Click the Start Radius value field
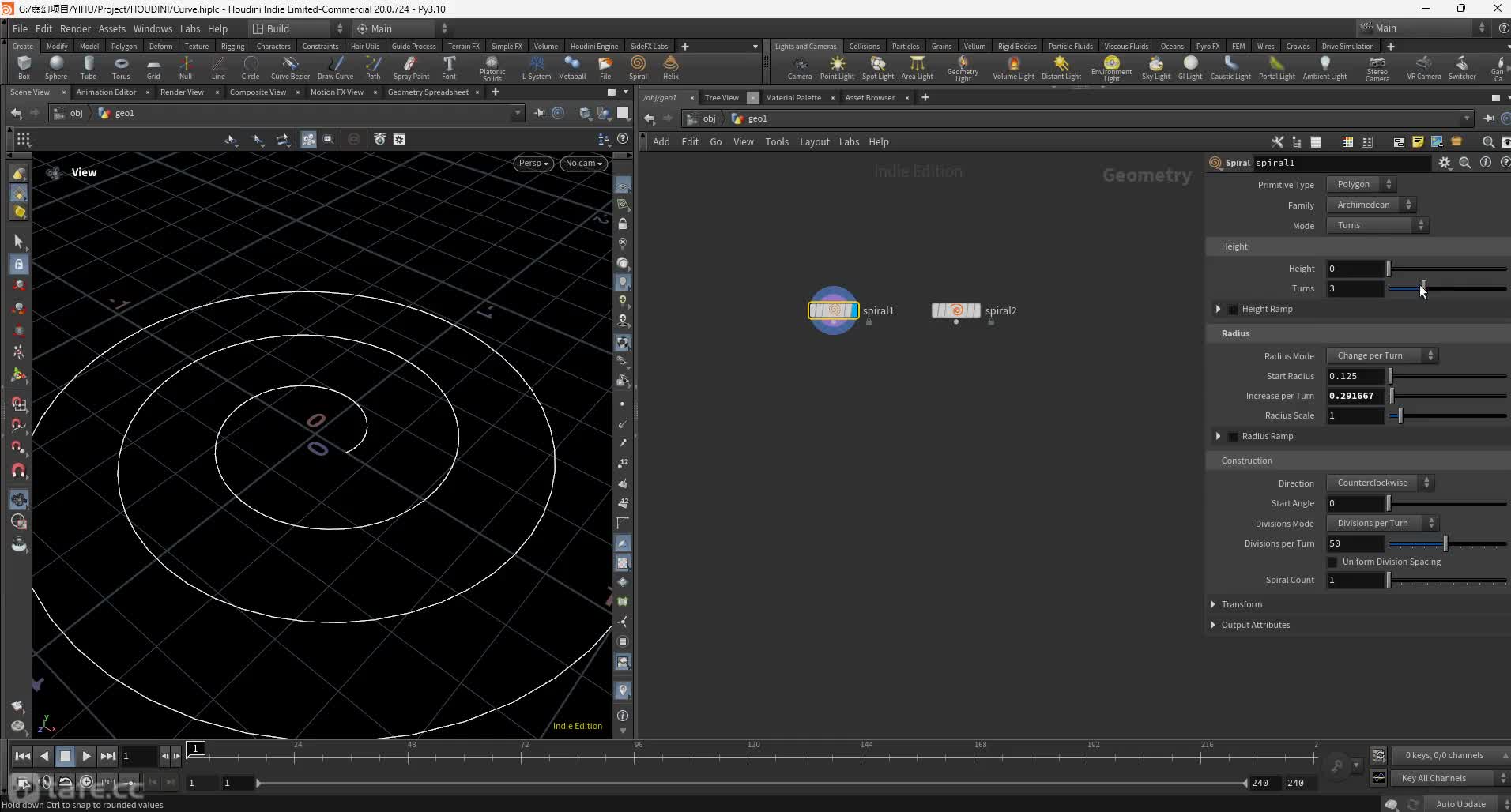Screen dimensions: 1511x812 [x=1355, y=376]
